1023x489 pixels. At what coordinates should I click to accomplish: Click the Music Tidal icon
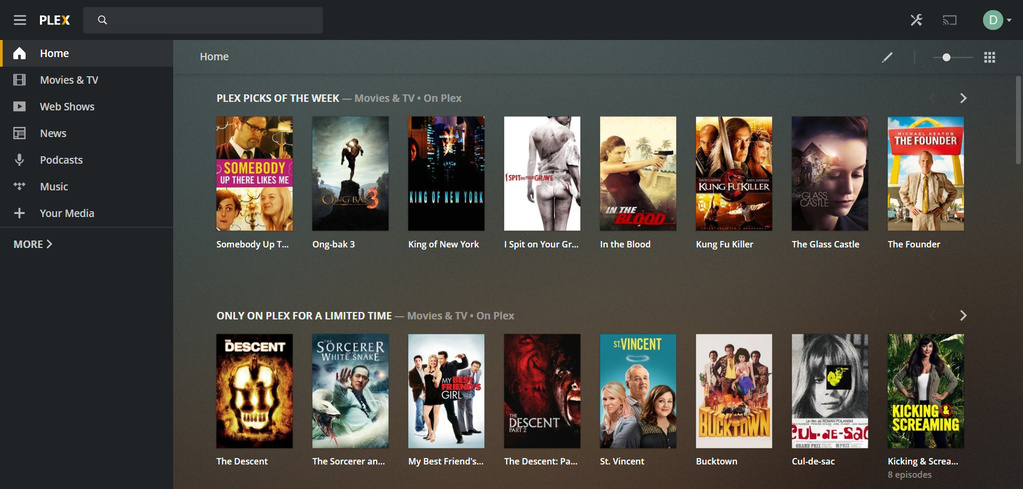click(x=20, y=186)
